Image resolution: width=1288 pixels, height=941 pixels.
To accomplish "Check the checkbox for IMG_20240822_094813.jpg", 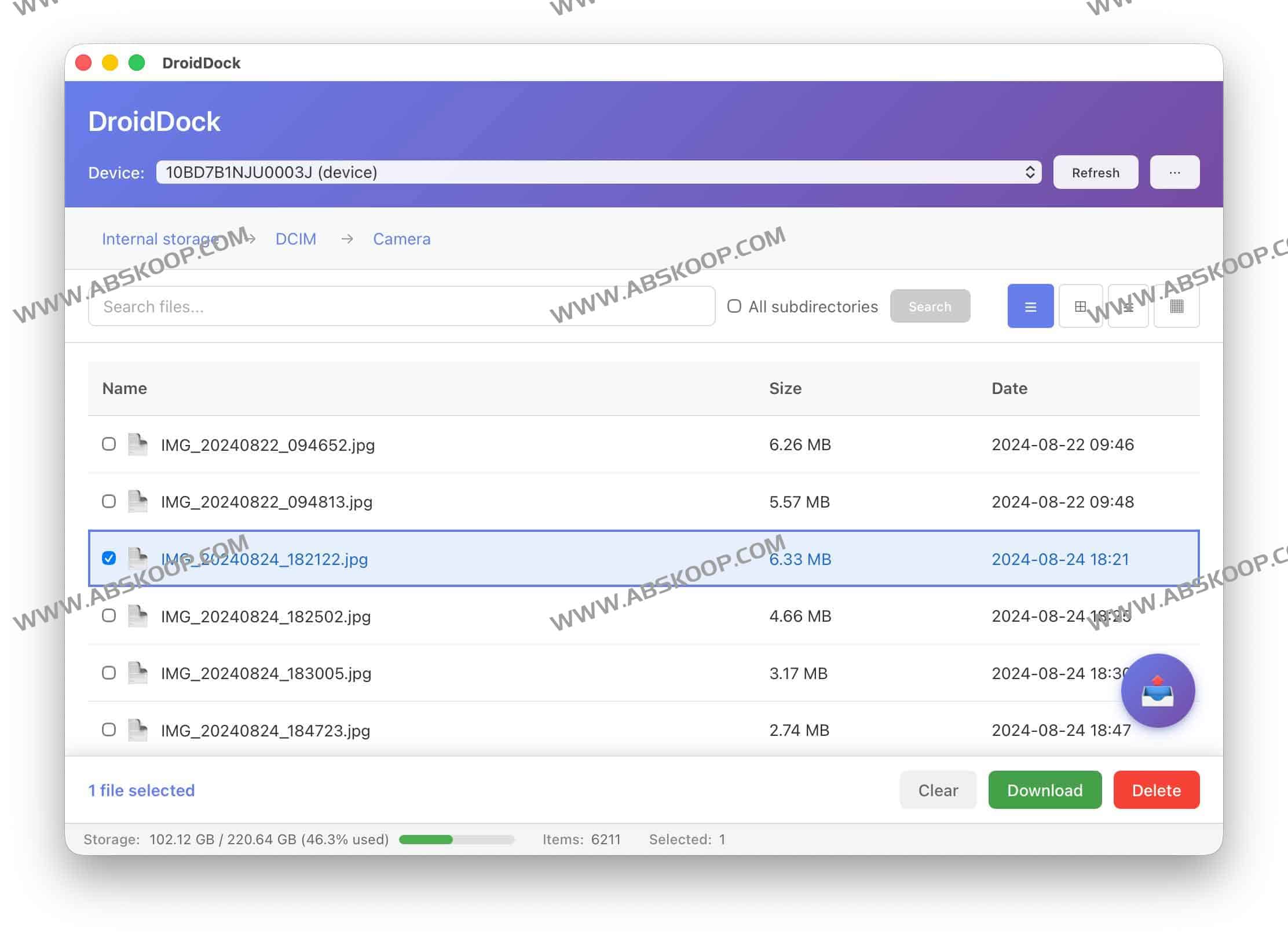I will (x=109, y=501).
